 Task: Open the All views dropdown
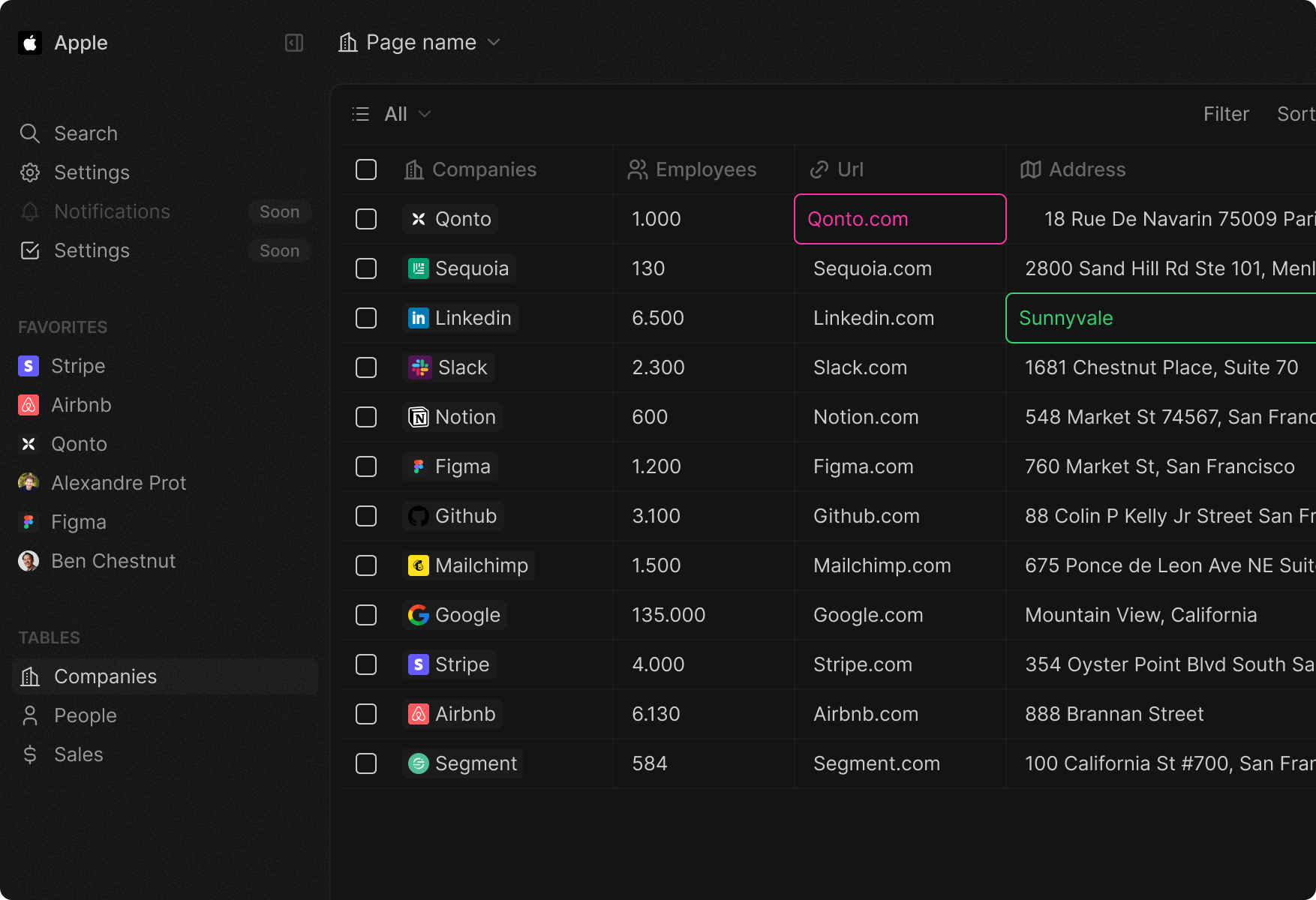click(x=407, y=114)
